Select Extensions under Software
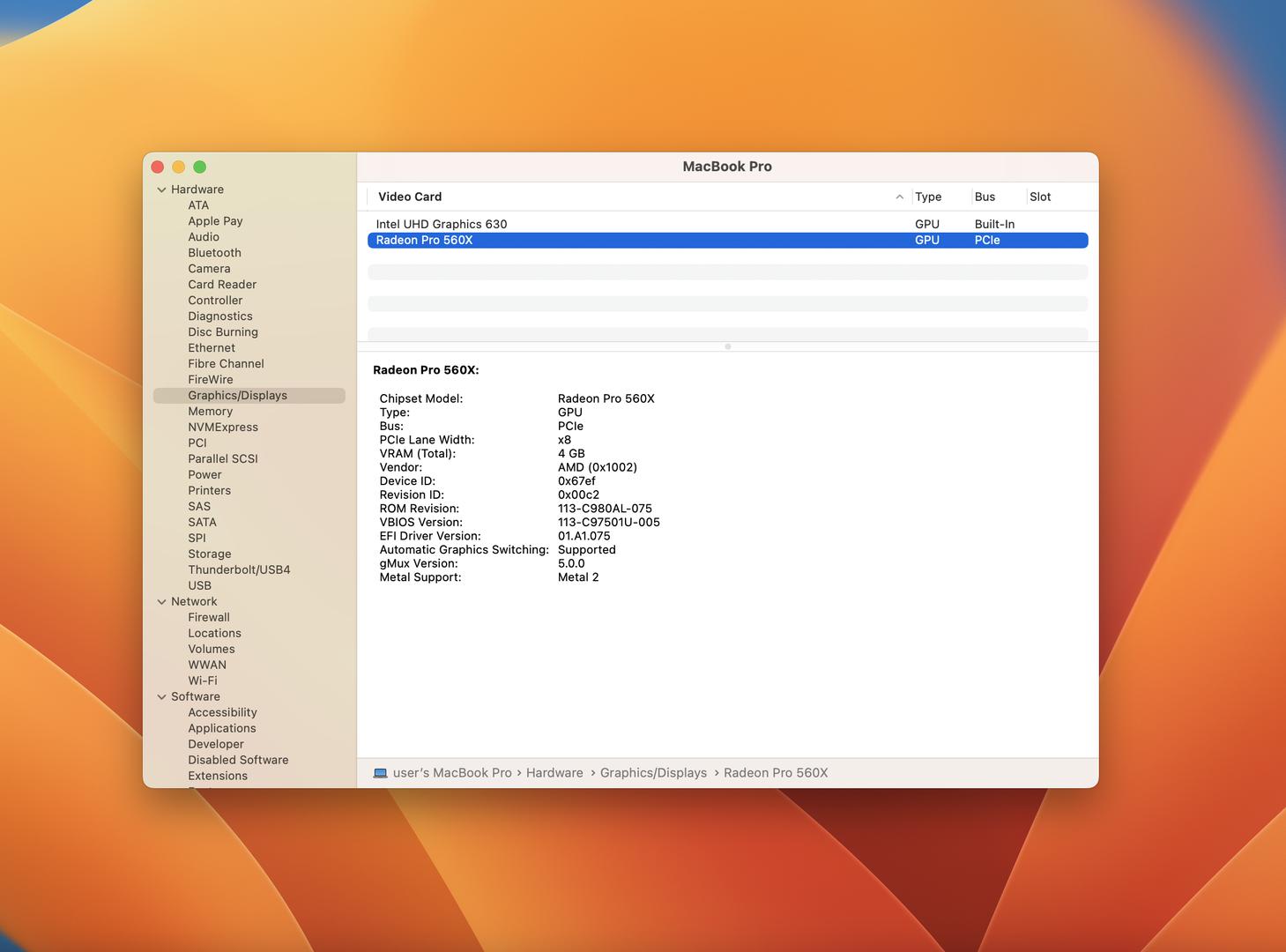 coord(218,777)
